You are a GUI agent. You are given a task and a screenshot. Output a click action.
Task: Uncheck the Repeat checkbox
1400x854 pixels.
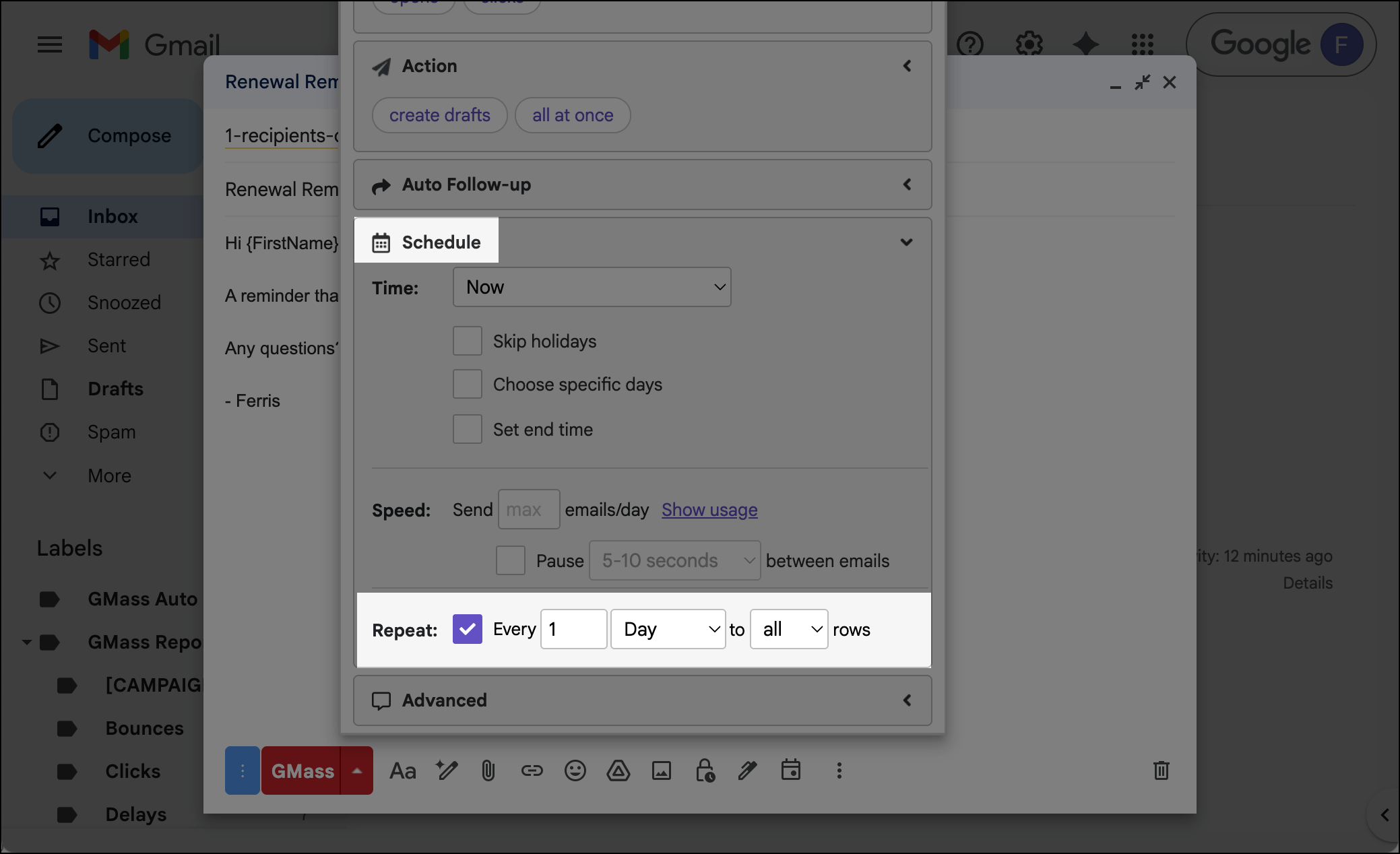tap(468, 629)
